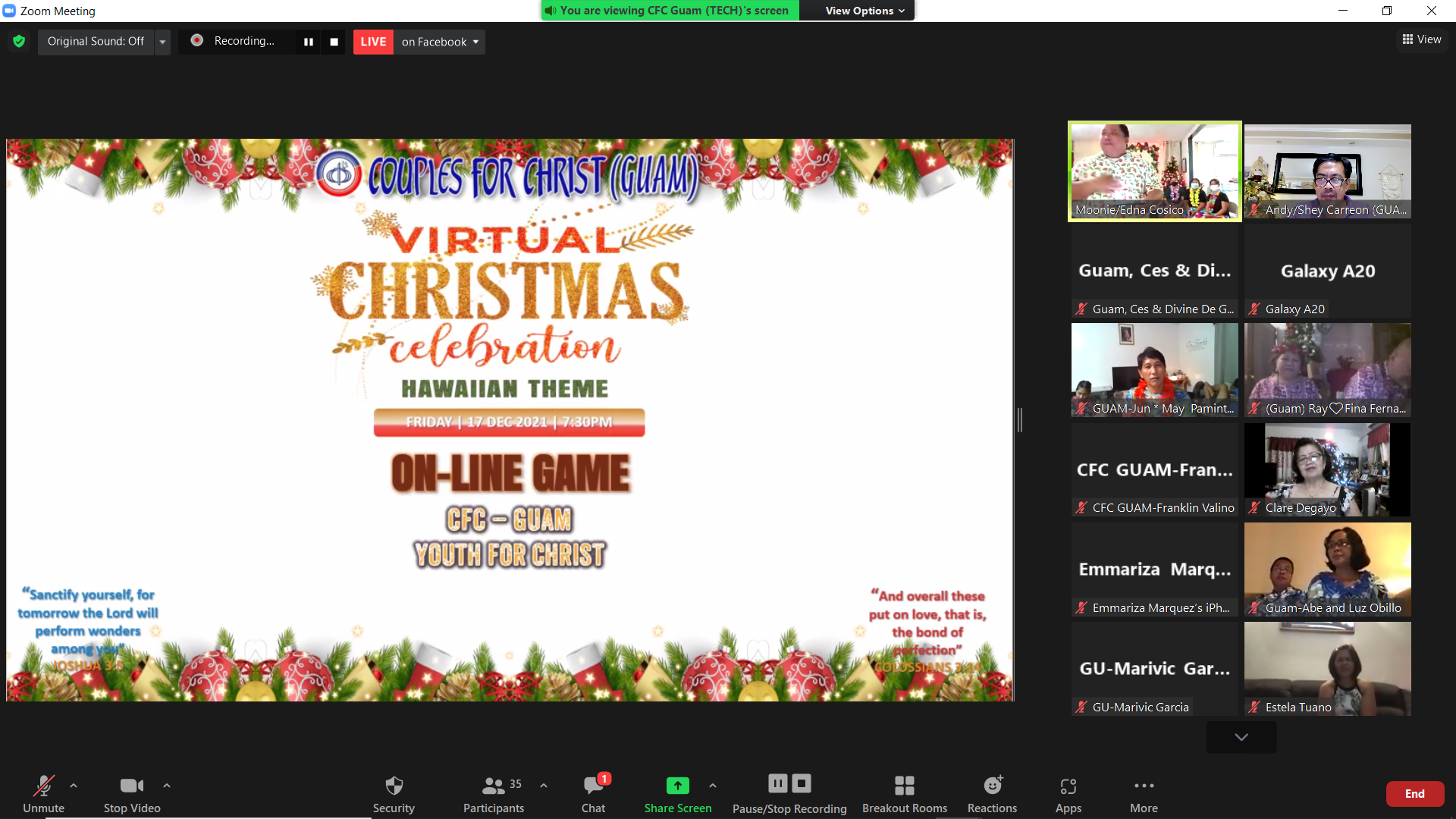Open the Chat panel
This screenshot has height=819, width=1456.
pyautogui.click(x=593, y=793)
